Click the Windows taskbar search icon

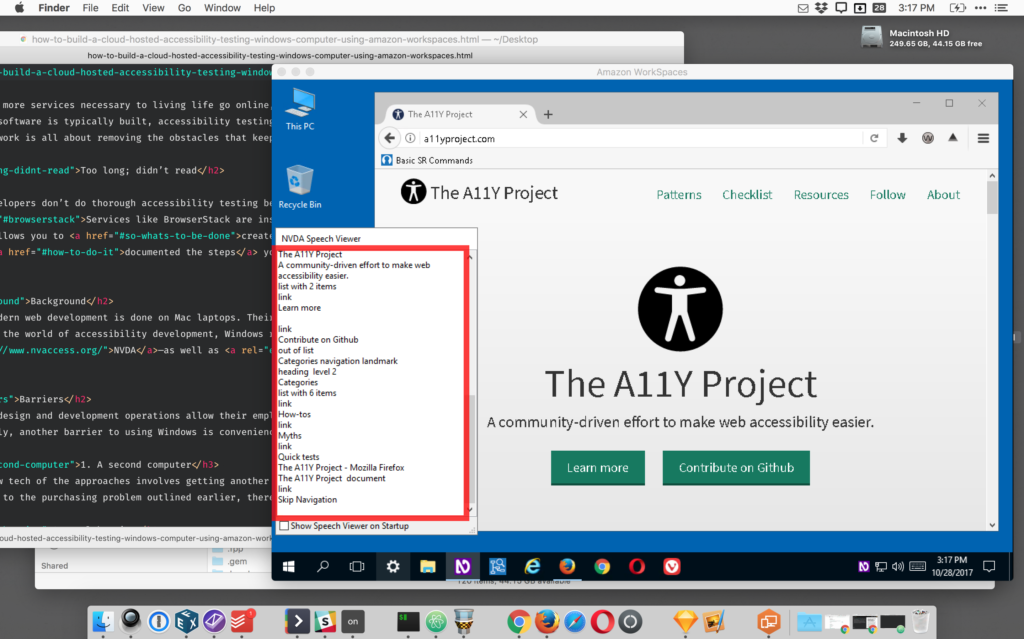point(323,566)
